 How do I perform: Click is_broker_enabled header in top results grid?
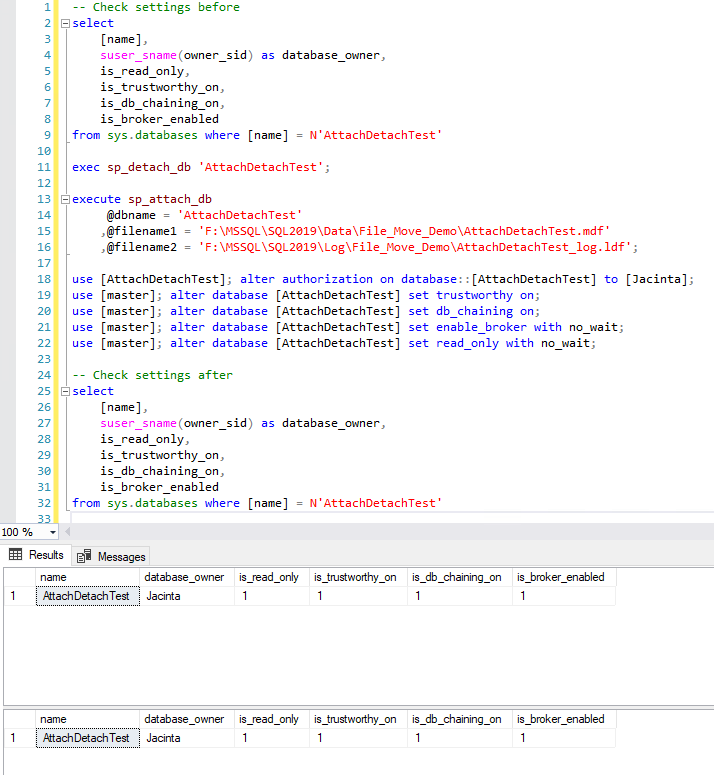(x=564, y=577)
